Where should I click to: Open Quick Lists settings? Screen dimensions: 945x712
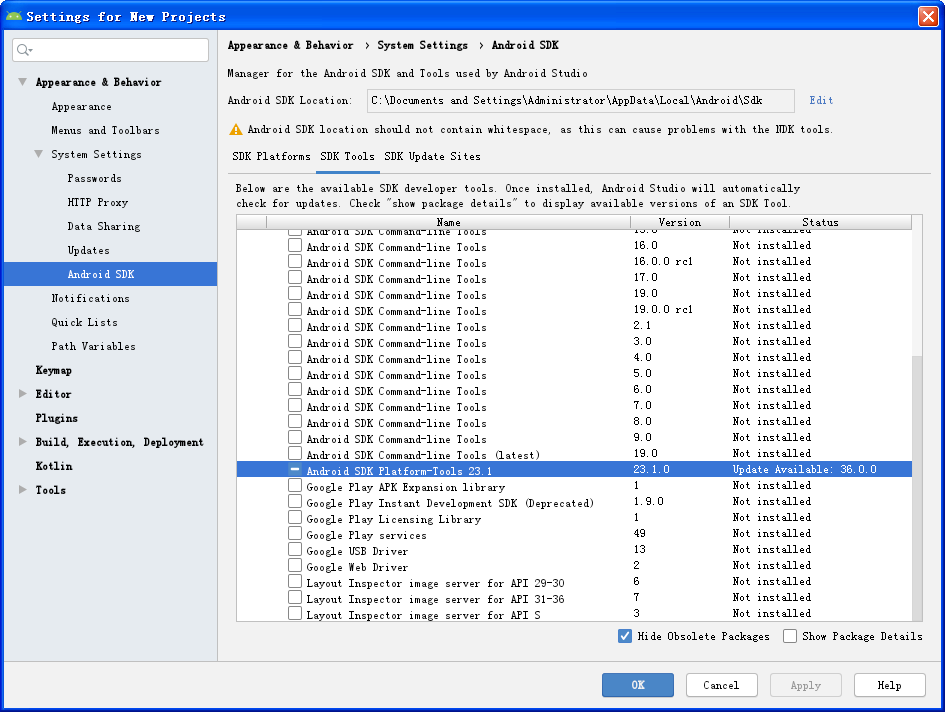pos(84,322)
